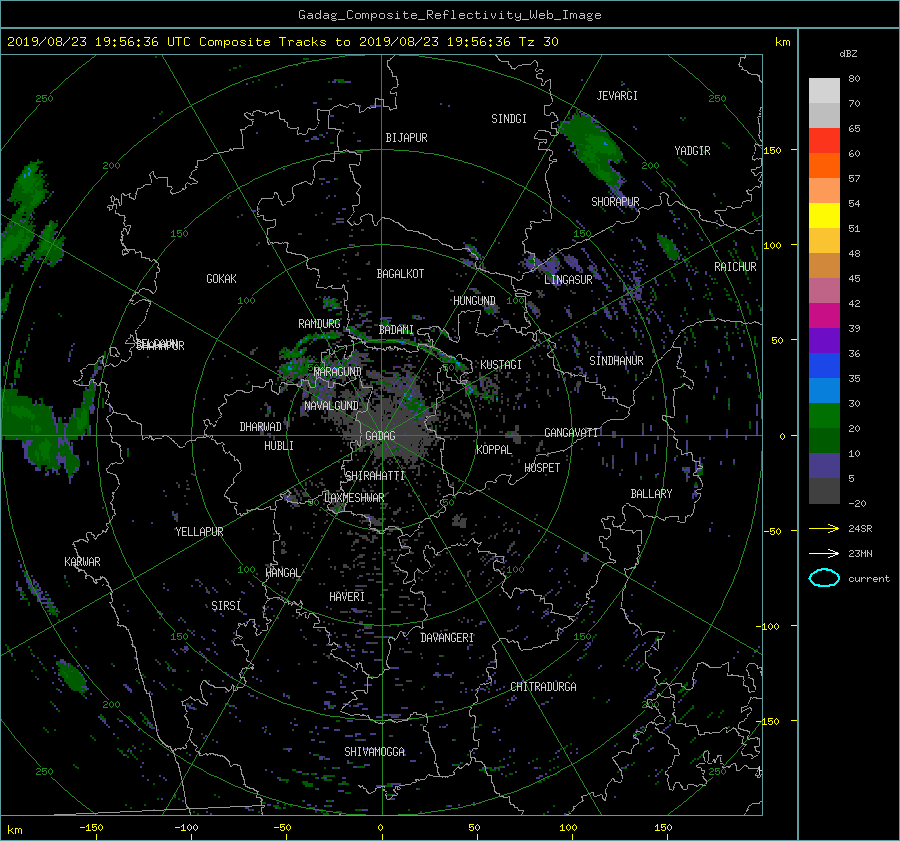
Task: Click the GADAG radar center label
Action: 380,436
